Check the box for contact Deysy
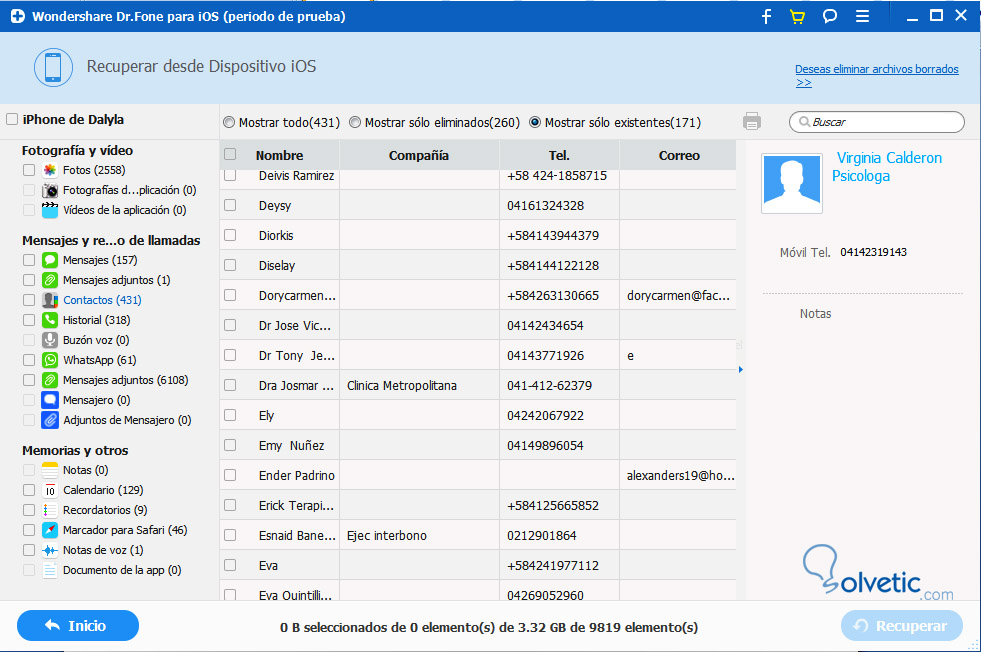 [230, 205]
